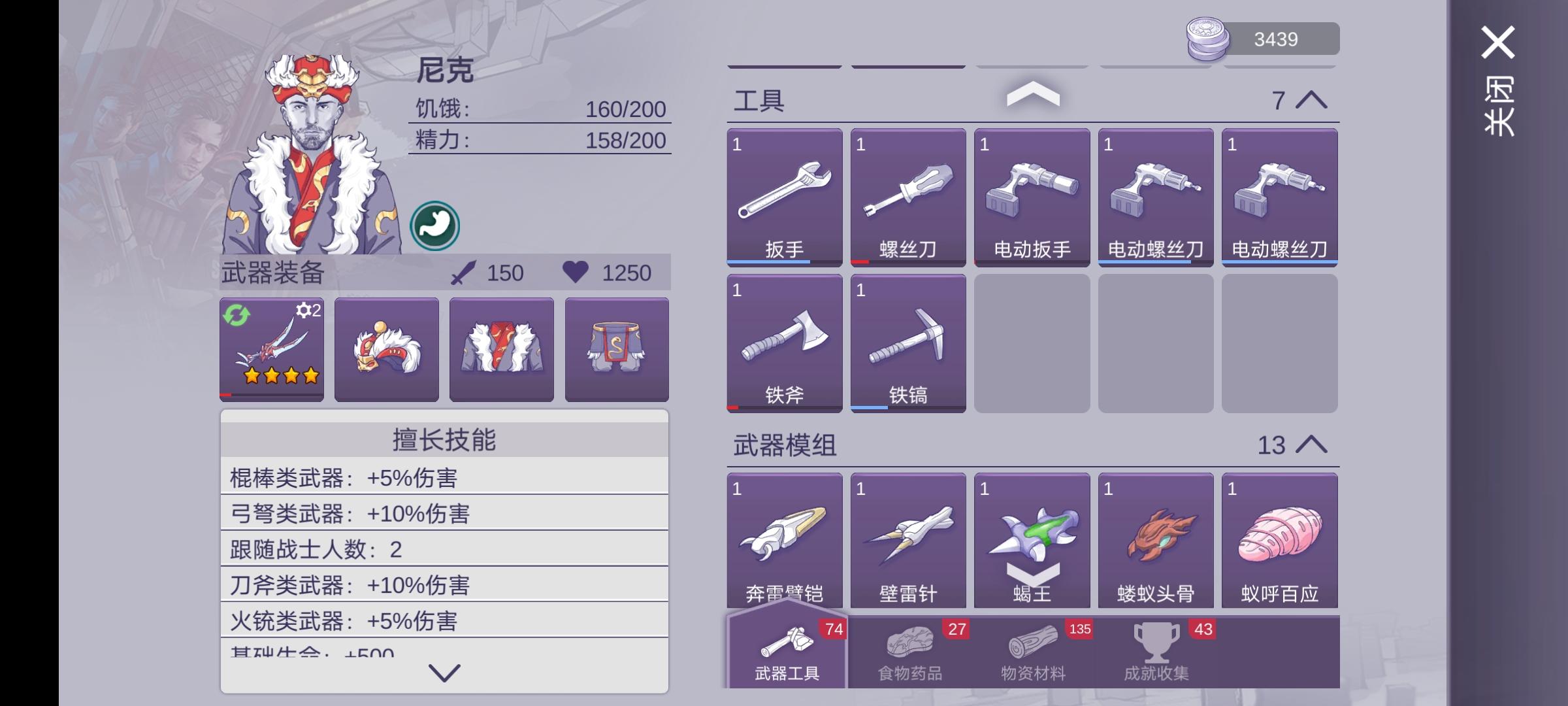Screen dimensions: 1568x706
Task: Switch to the 食物药品 tab
Action: click(910, 652)
